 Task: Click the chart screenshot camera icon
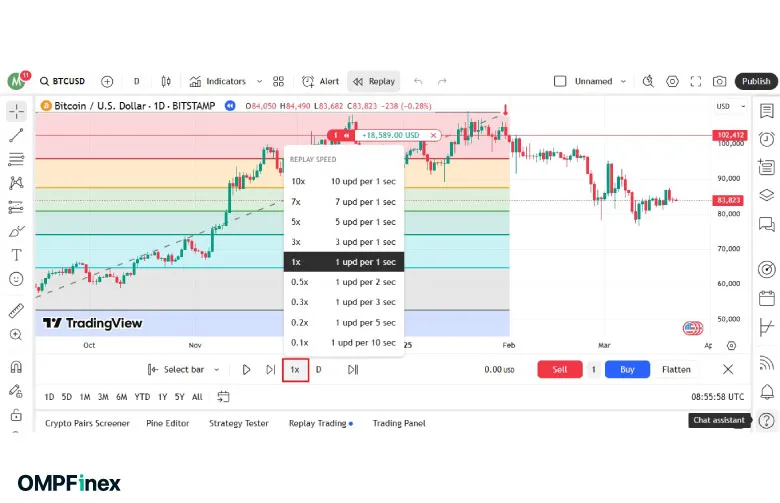720,81
